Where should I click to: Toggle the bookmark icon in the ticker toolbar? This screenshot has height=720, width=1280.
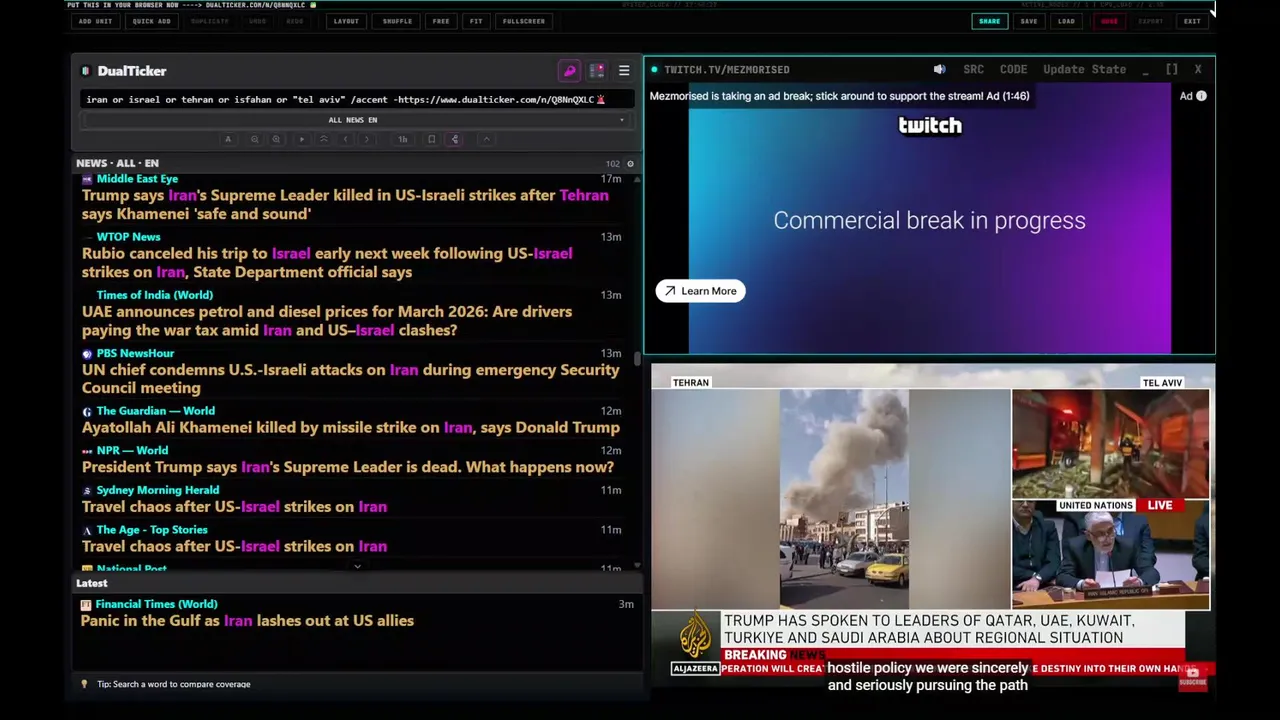click(431, 139)
